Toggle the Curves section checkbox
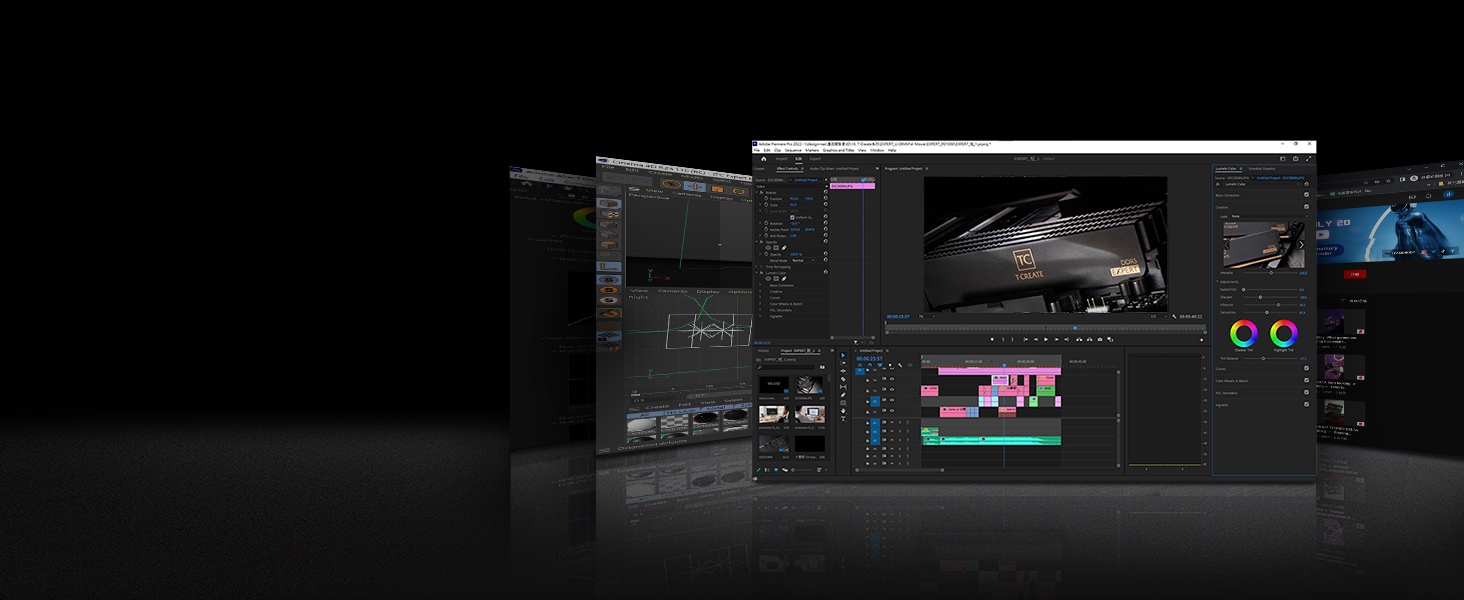 (x=1306, y=369)
